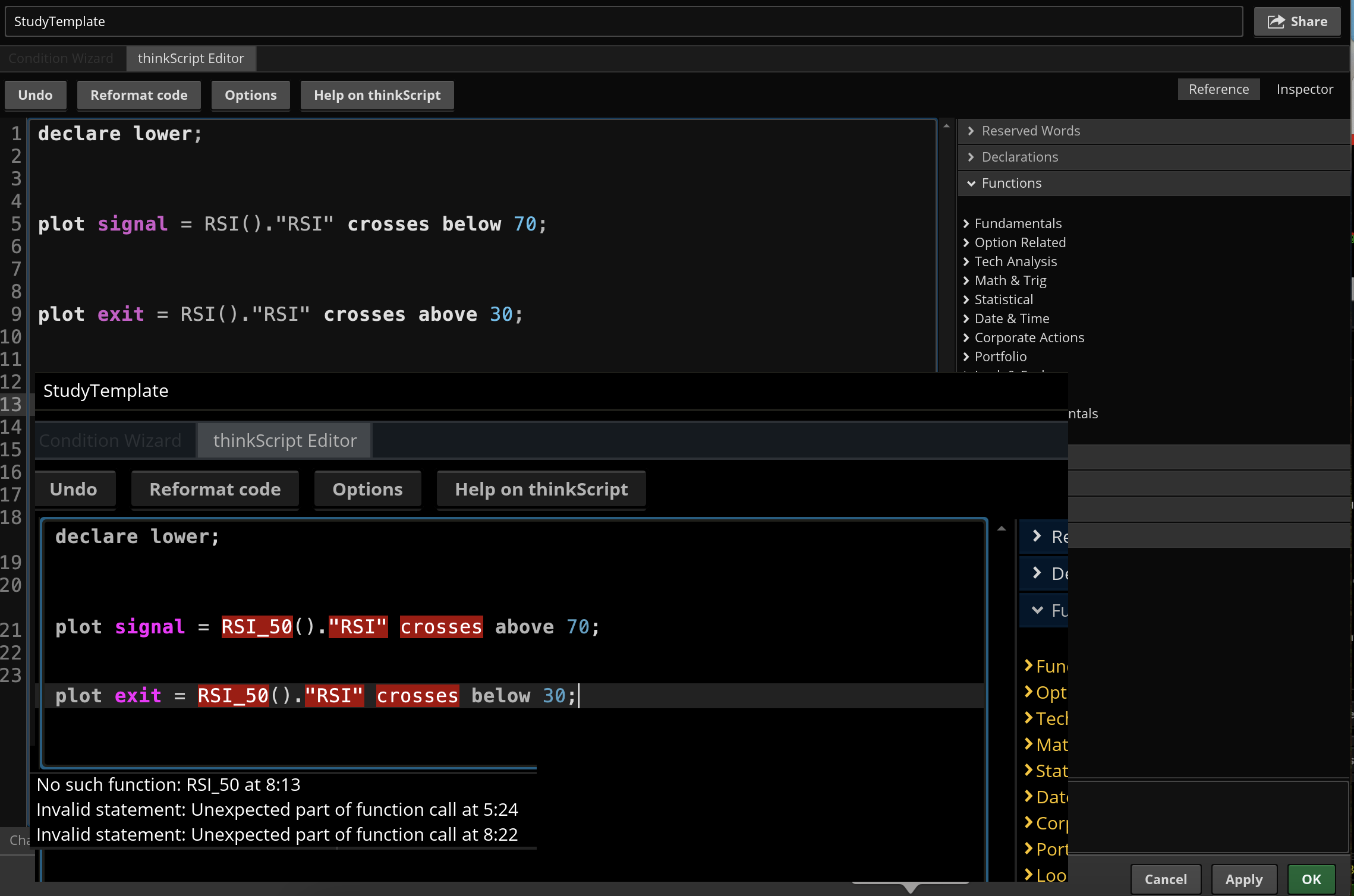Click thinkScript Editor tab in overlay window
The image size is (1354, 896).
[285, 441]
